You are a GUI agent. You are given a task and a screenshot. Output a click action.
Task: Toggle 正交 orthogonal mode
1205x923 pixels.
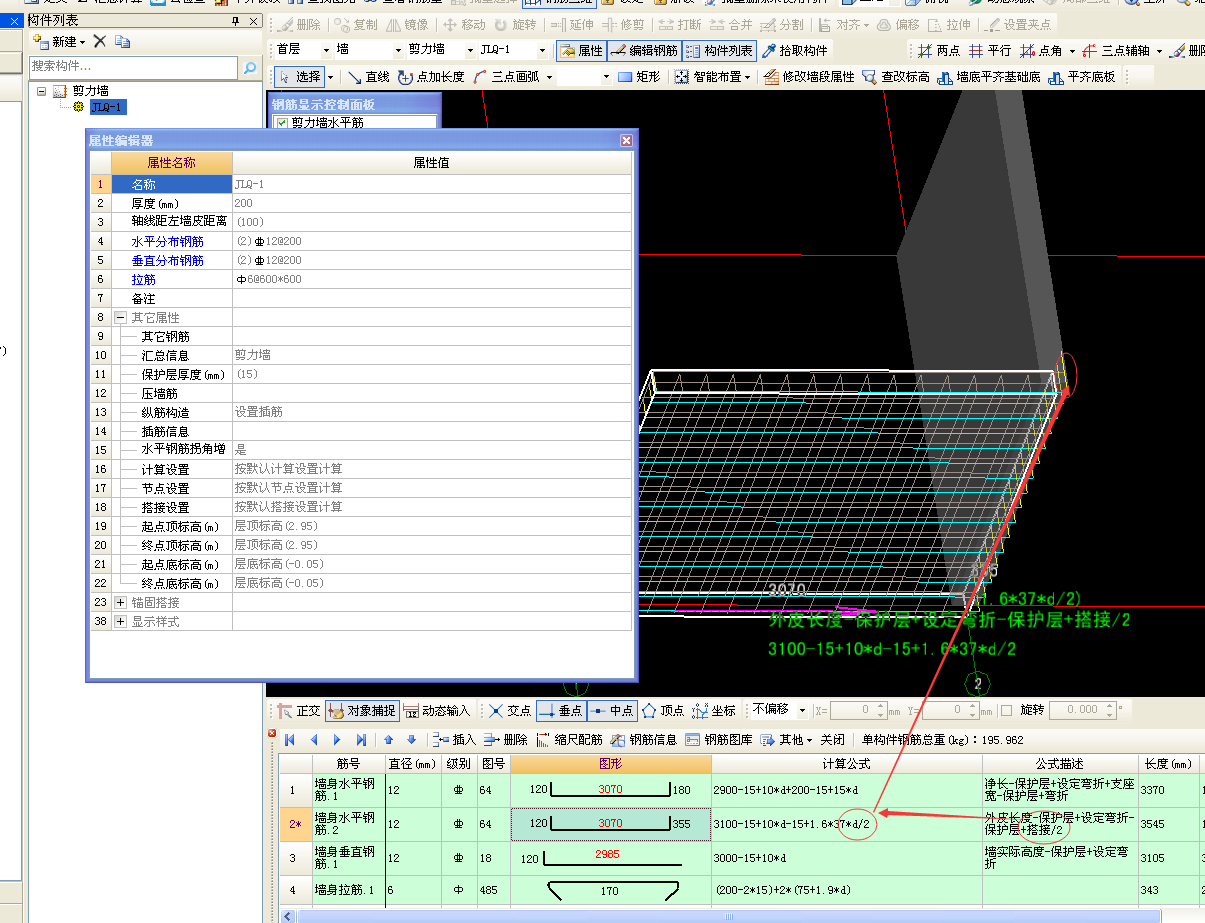(x=299, y=711)
